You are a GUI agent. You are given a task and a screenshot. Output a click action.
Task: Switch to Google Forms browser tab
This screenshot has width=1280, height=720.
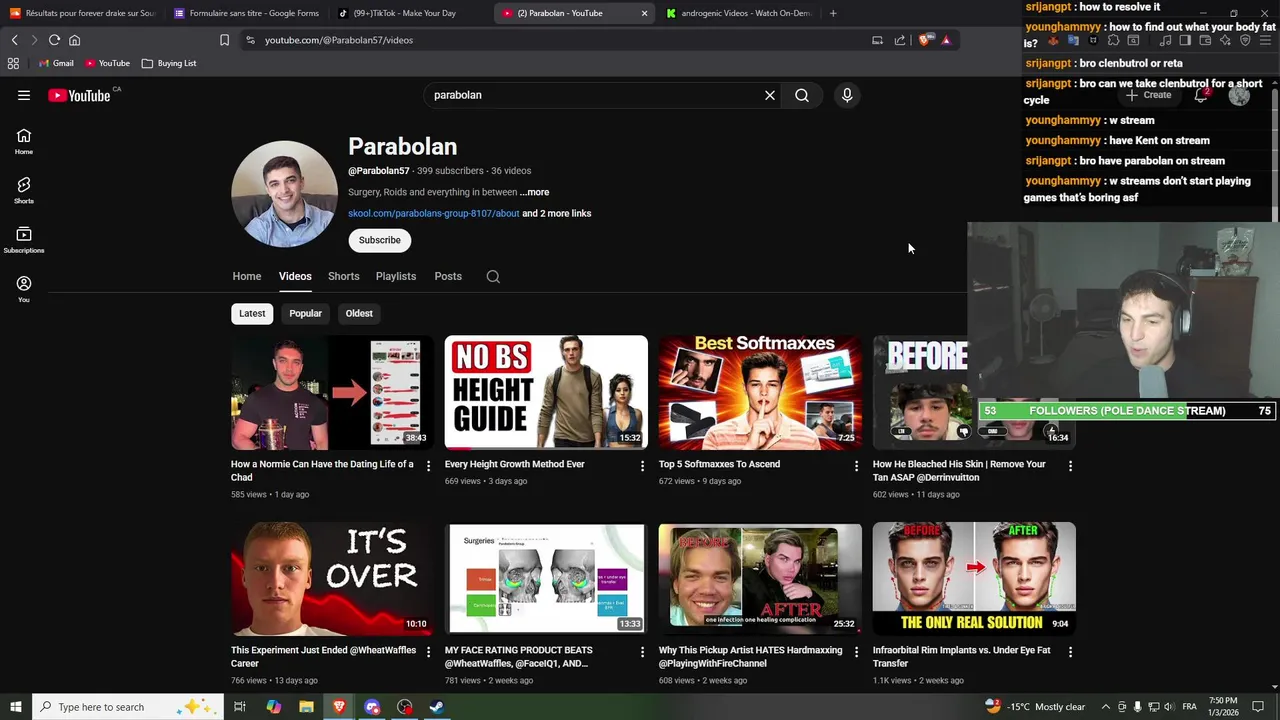pyautogui.click(x=246, y=13)
